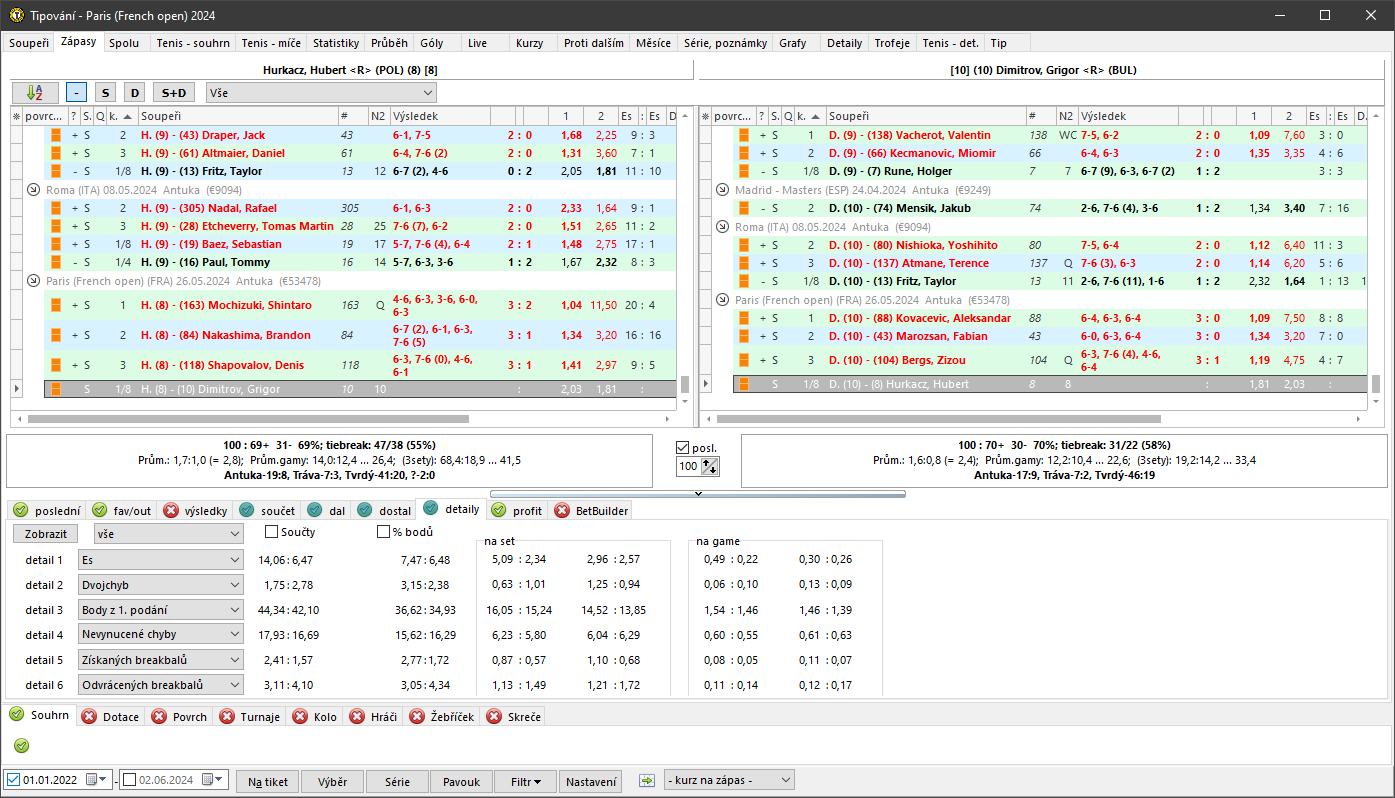Collapse the Roma tournament group in Hurkacz's list
Screen dimensions: 1395x798
[33, 190]
